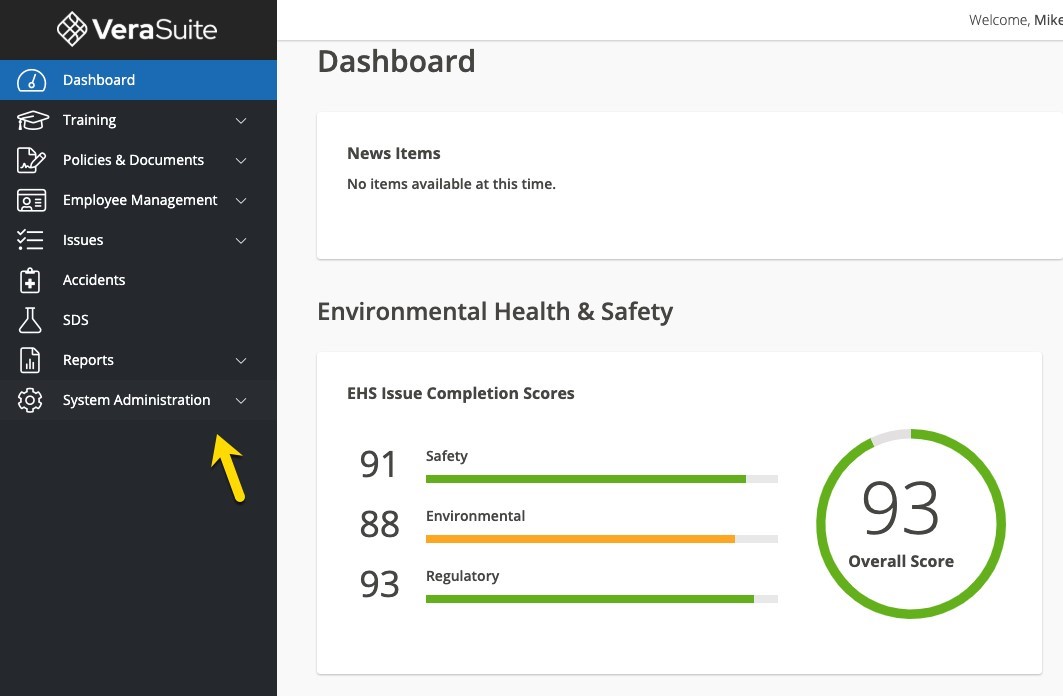Select Policies & Documents in sidebar
Viewport: 1063px width, 696px height.
point(138,160)
